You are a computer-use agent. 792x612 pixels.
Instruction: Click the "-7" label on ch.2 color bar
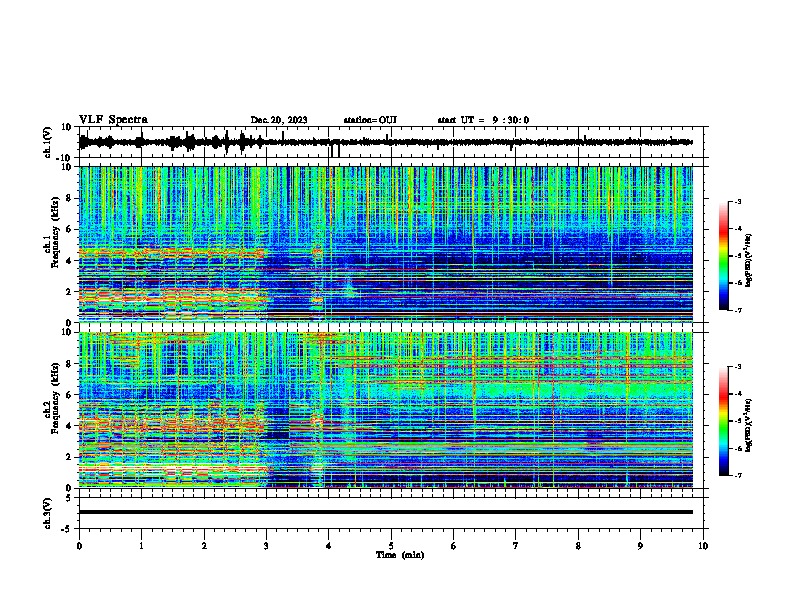click(x=738, y=476)
